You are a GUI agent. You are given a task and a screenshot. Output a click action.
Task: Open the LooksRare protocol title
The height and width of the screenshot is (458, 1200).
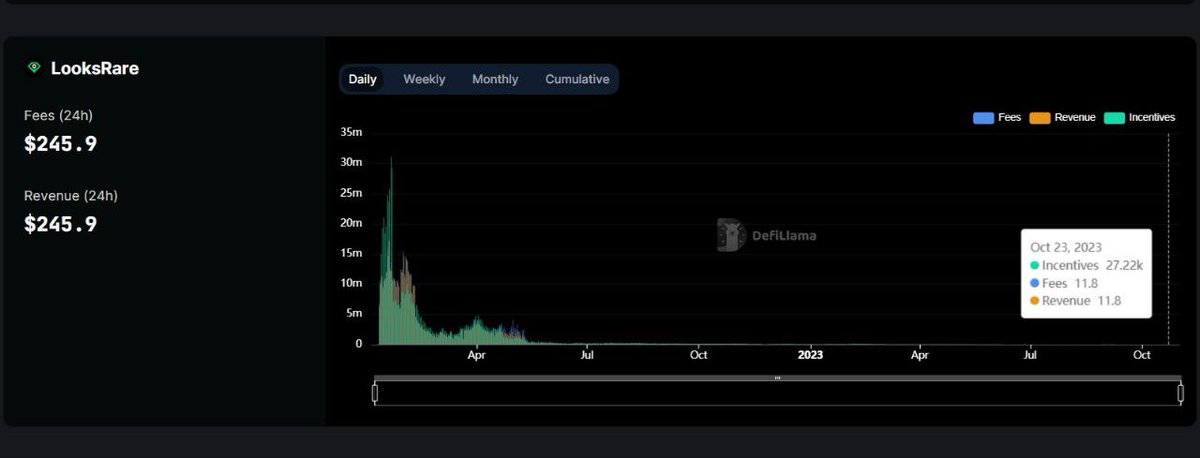coord(94,69)
